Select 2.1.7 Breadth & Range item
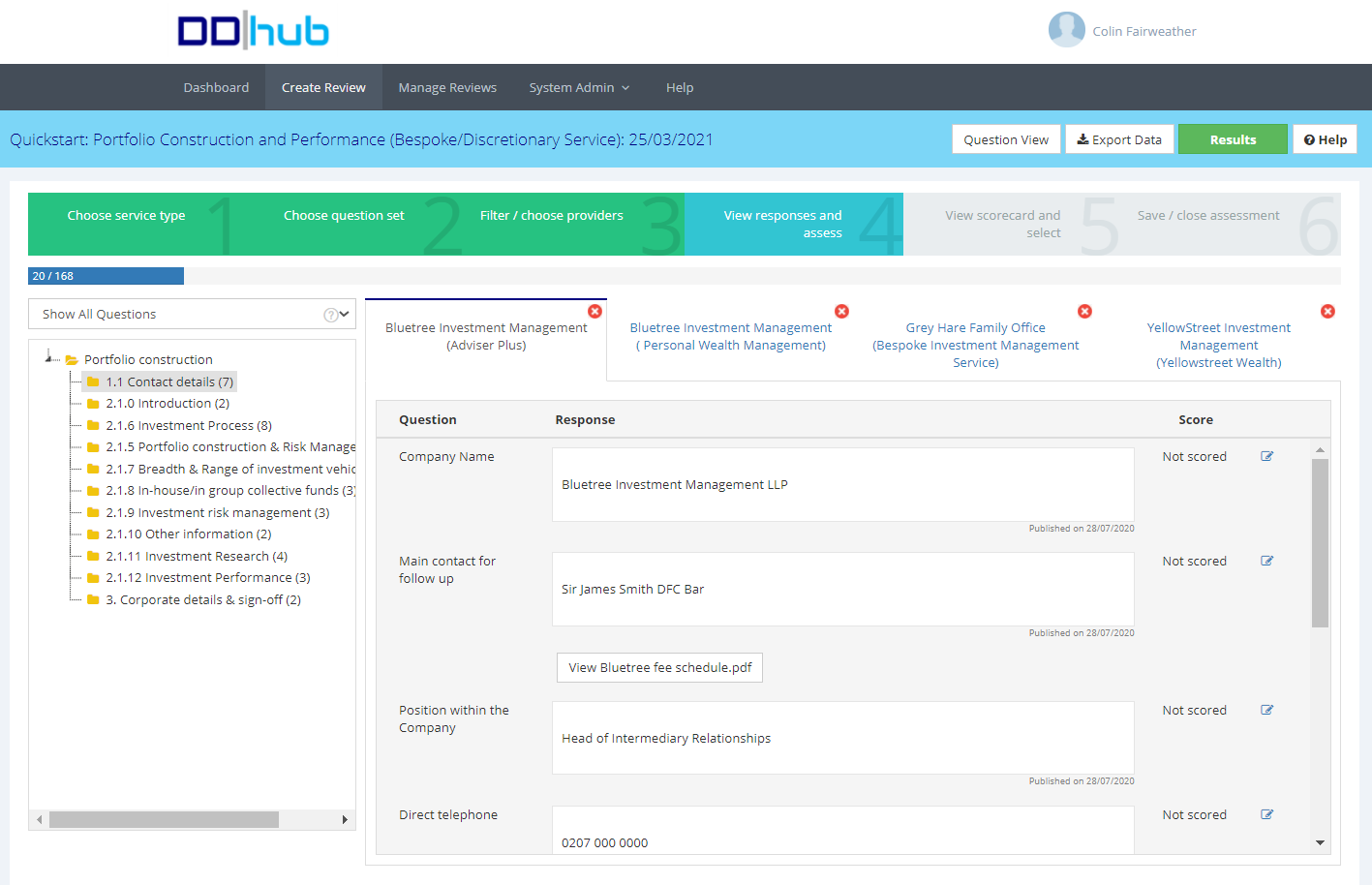This screenshot has height=885, width=1372. (230, 469)
